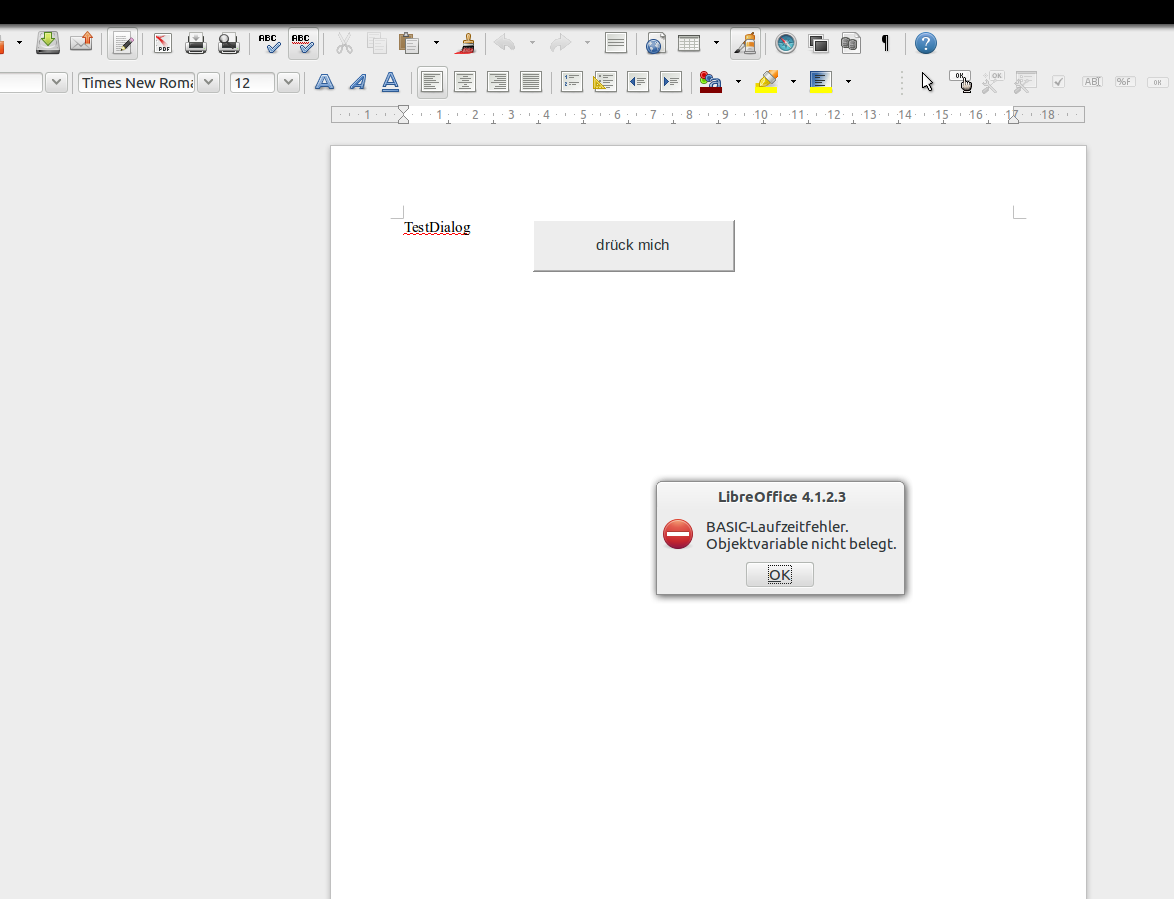
Task: Open the font size dropdown
Action: click(x=288, y=82)
